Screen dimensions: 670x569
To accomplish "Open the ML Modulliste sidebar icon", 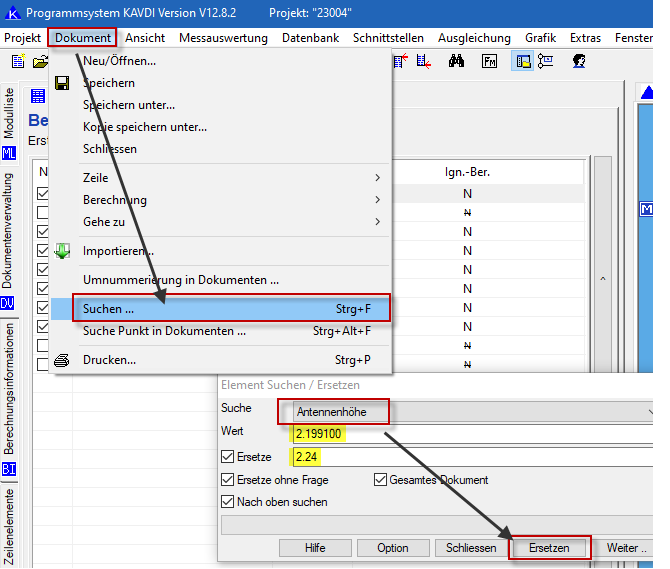I will pos(9,153).
